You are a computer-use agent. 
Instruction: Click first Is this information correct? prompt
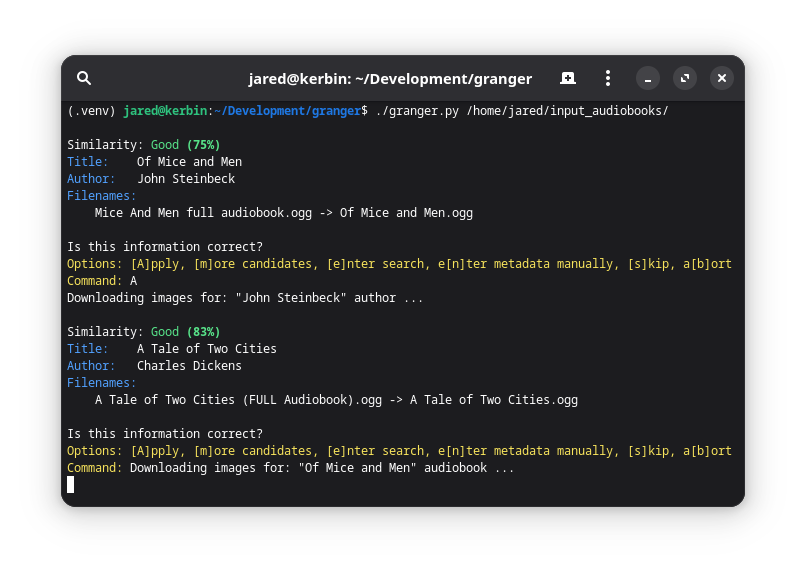[x=165, y=247]
